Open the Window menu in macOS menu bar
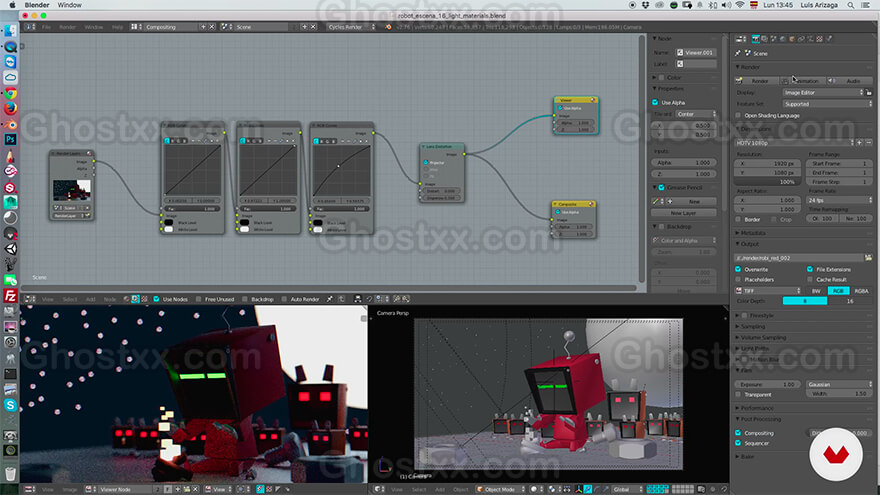The width and height of the screenshot is (880, 495). click(x=70, y=5)
